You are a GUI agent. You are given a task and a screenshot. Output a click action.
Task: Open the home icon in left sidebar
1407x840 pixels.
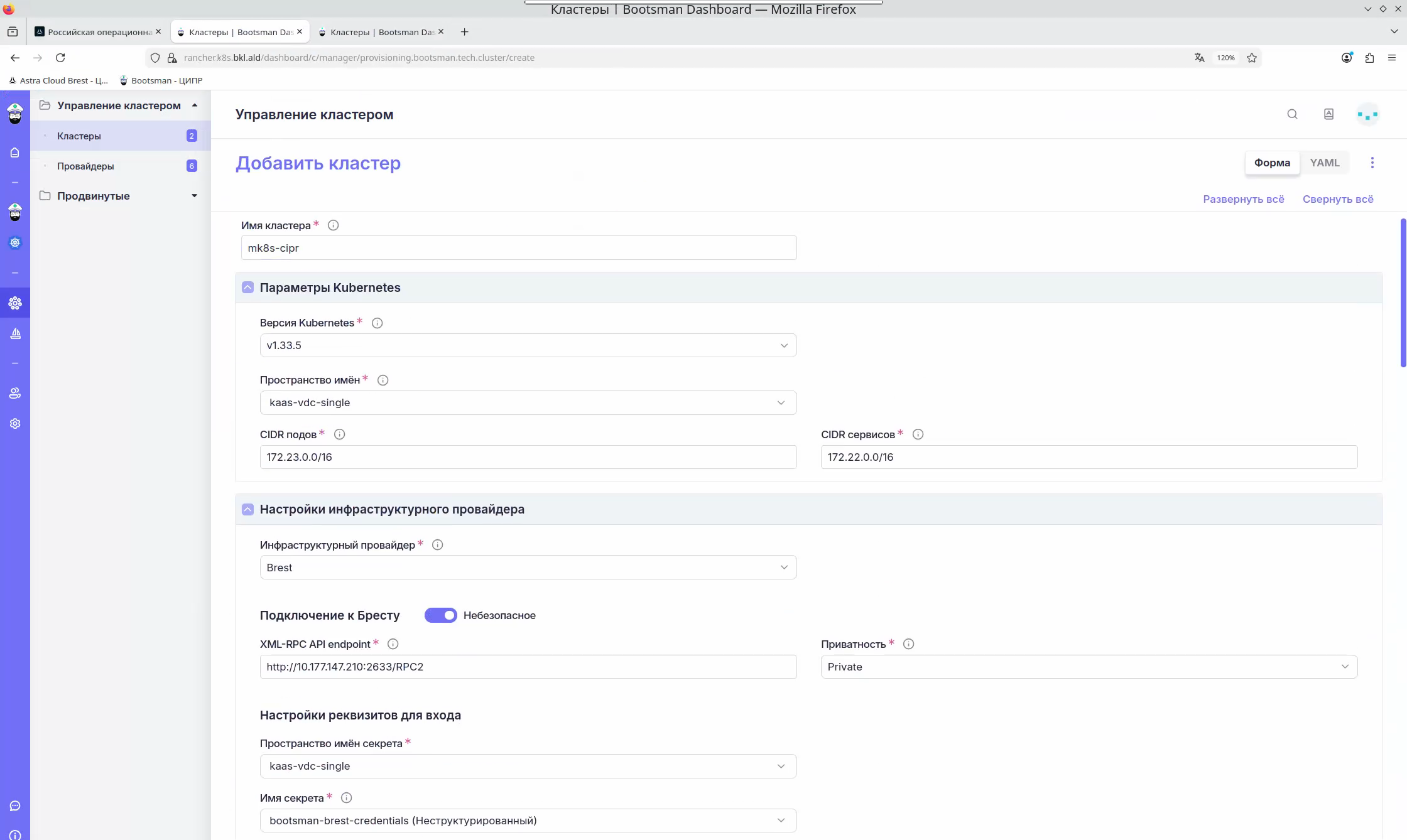click(x=15, y=153)
